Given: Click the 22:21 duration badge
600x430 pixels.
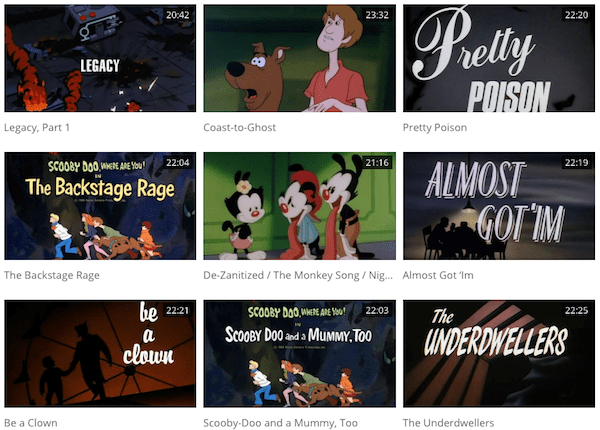Looking at the screenshot, I should pos(178,310).
